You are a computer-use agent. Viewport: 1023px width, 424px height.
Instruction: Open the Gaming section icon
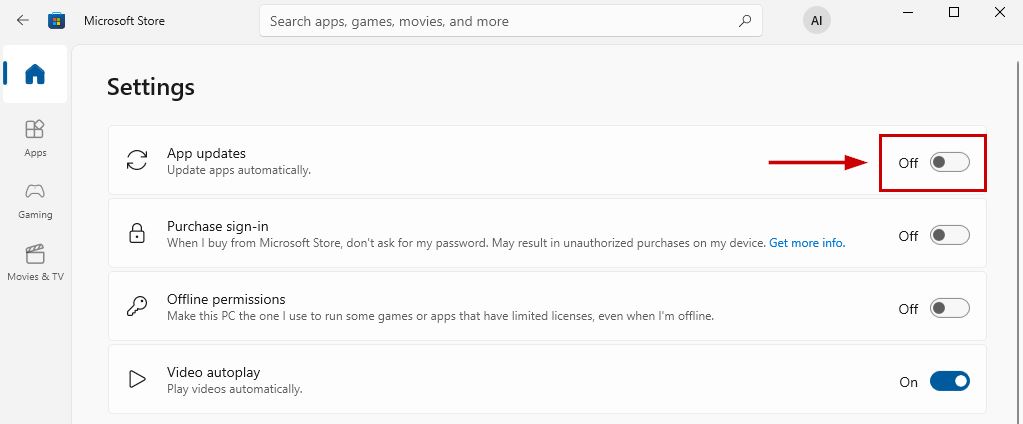(x=35, y=192)
